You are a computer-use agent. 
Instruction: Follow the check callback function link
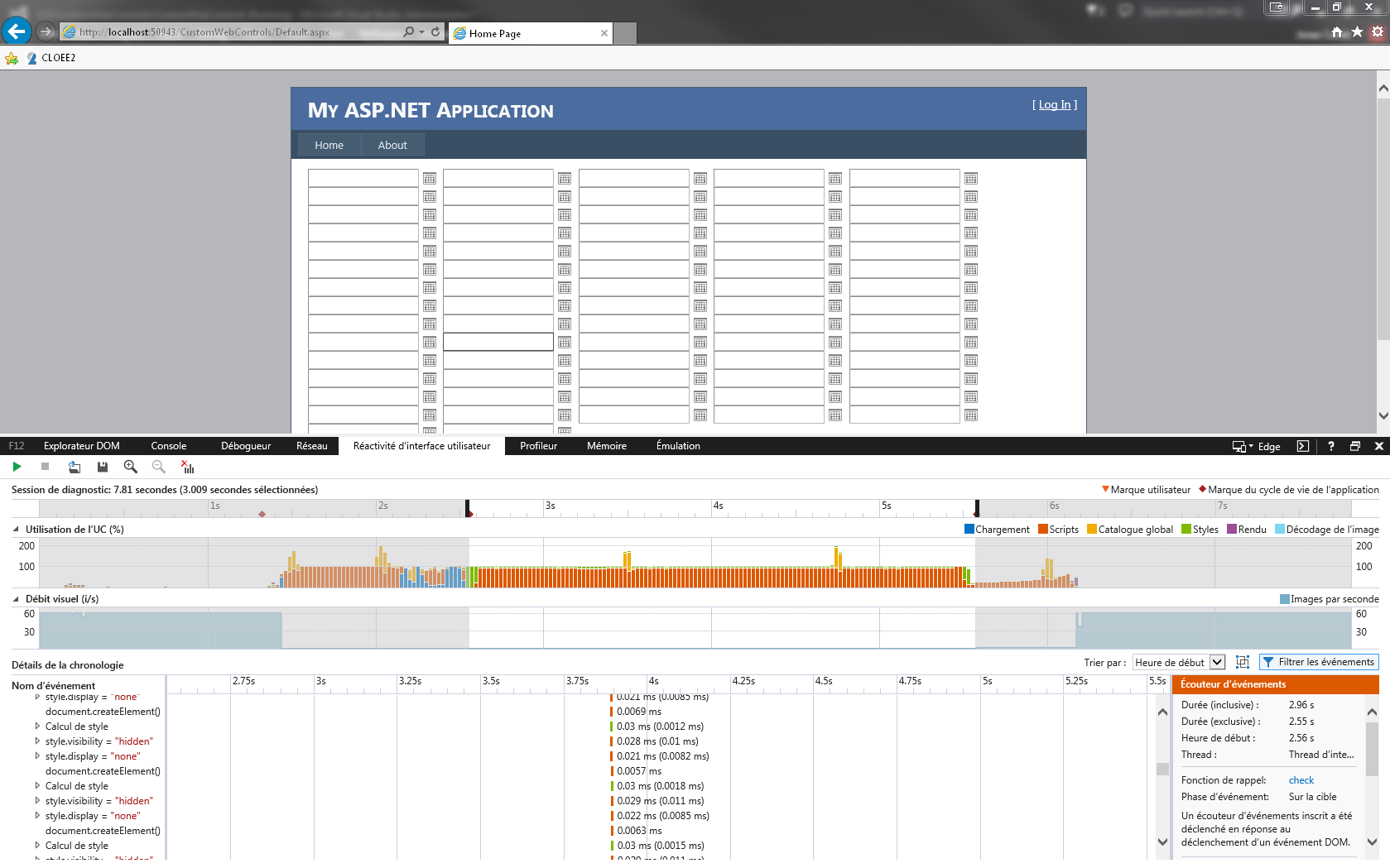[x=1301, y=780]
